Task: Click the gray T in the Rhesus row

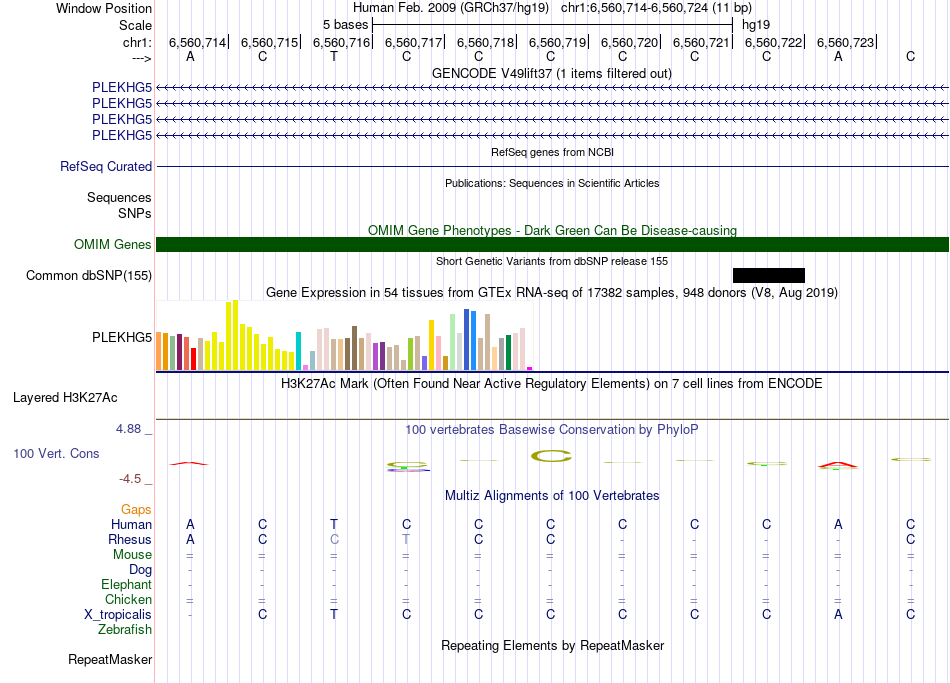Action: 406,539
